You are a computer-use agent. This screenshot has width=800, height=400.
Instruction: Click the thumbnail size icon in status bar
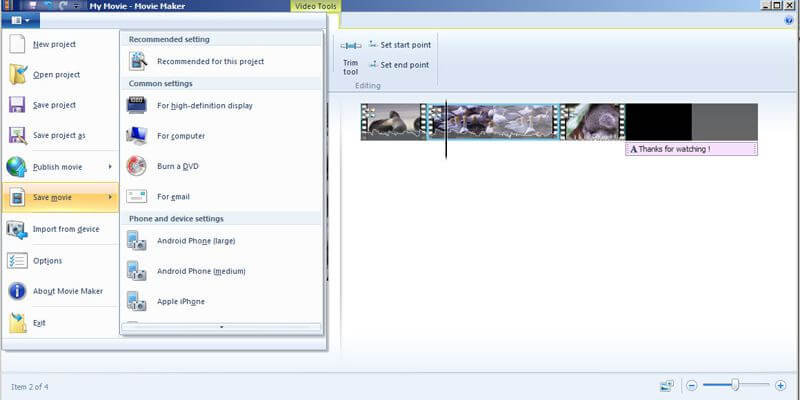point(666,386)
